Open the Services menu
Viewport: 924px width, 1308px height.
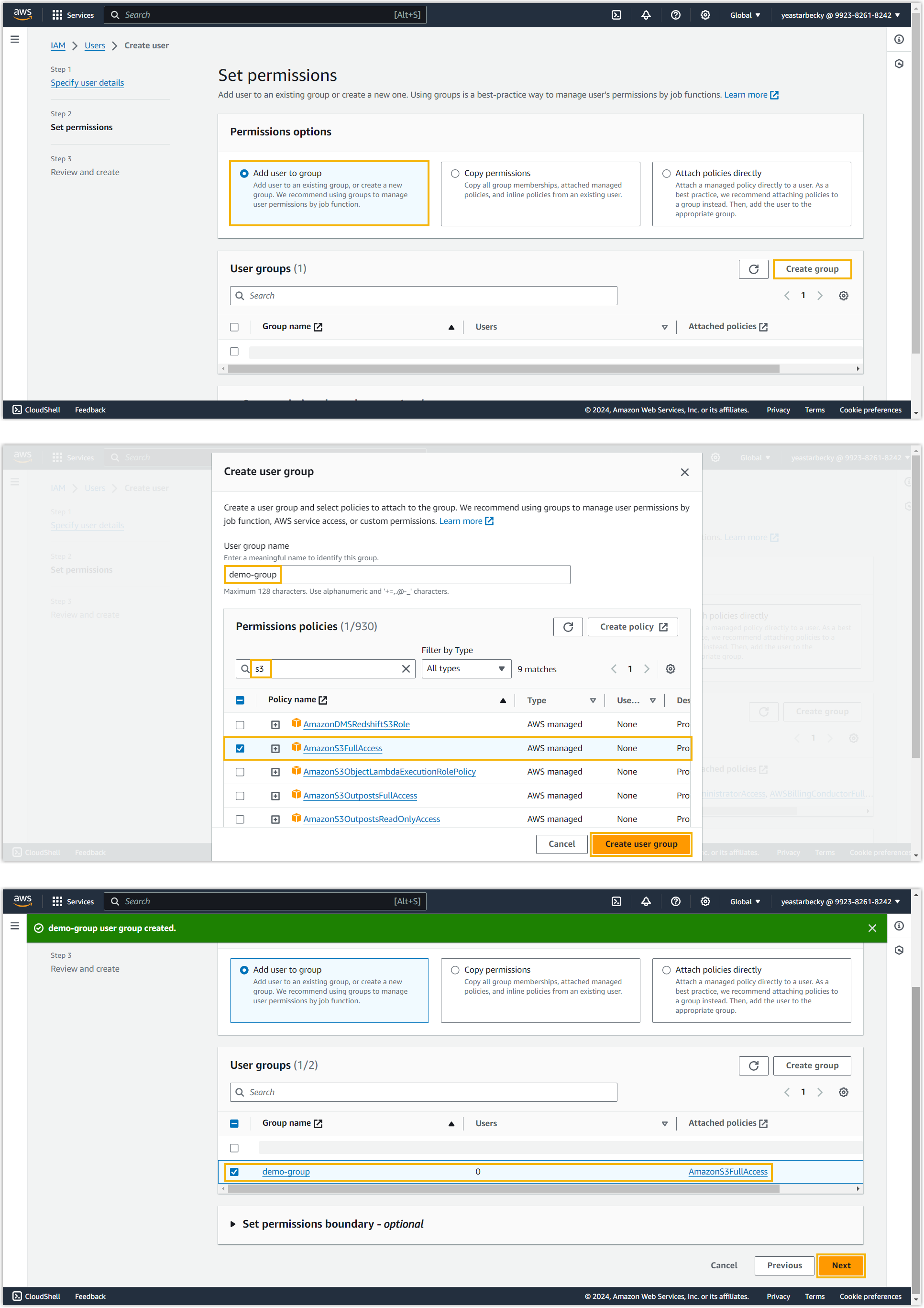coord(73,15)
